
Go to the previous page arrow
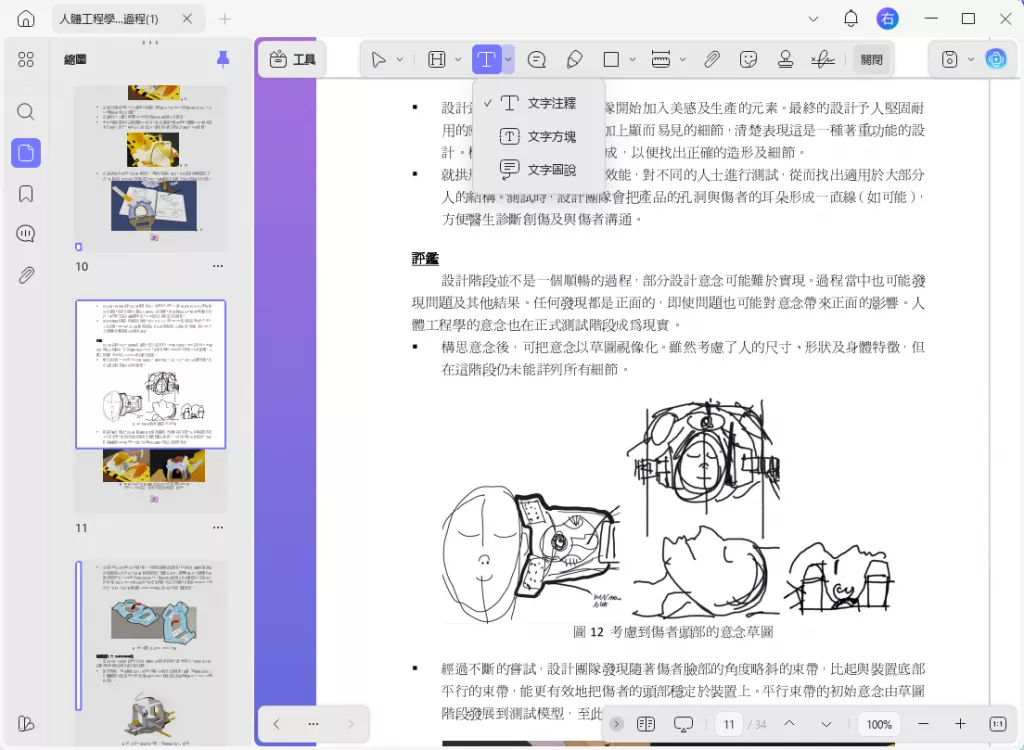pyautogui.click(x=789, y=724)
